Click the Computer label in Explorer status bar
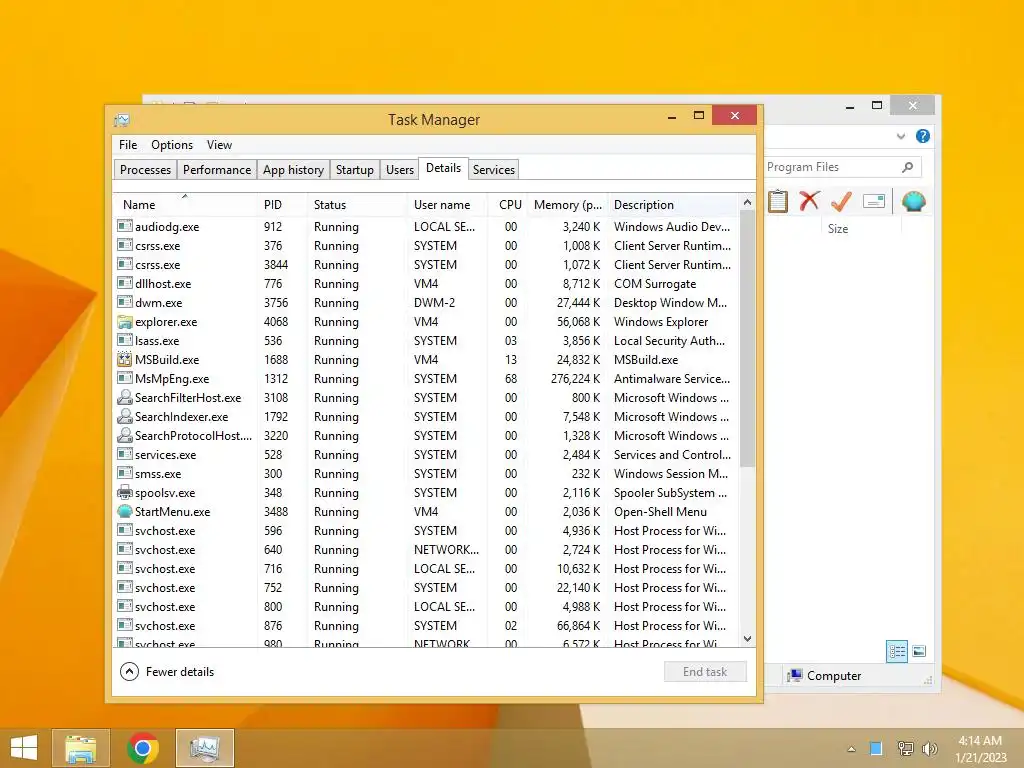The image size is (1024, 768). [834, 676]
